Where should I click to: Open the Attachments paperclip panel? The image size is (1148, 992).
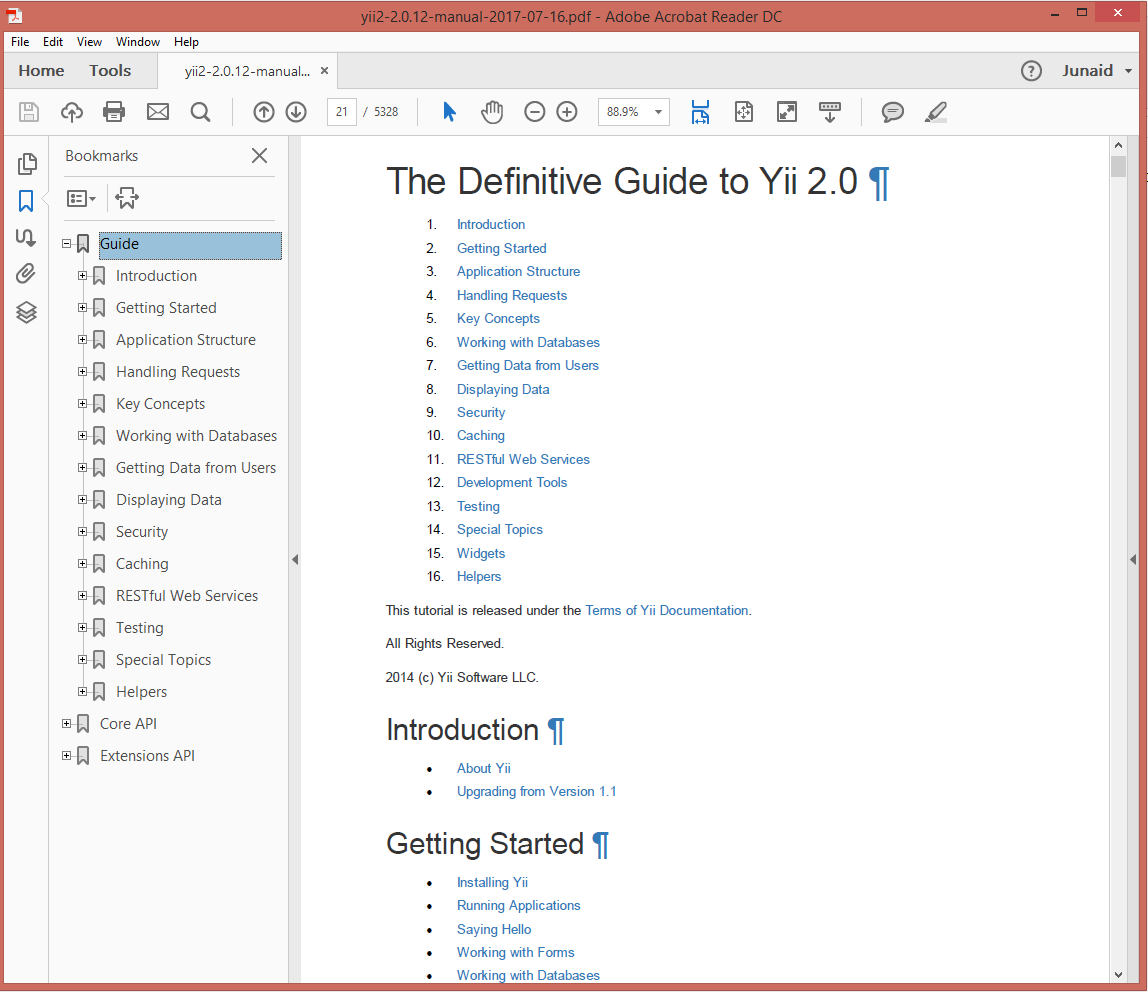pos(26,274)
